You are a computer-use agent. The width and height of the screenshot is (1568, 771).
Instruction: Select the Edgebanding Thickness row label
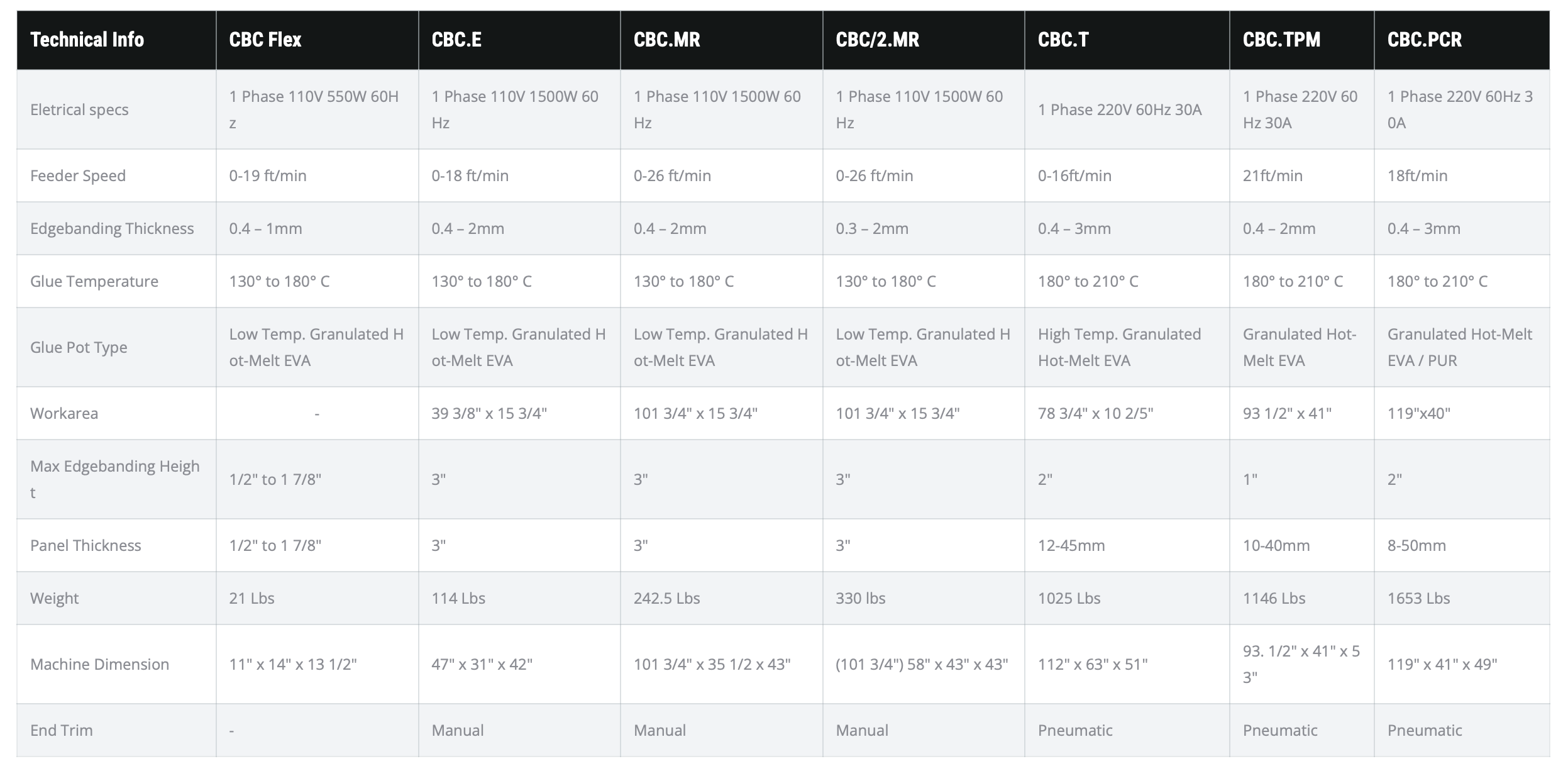click(x=112, y=228)
